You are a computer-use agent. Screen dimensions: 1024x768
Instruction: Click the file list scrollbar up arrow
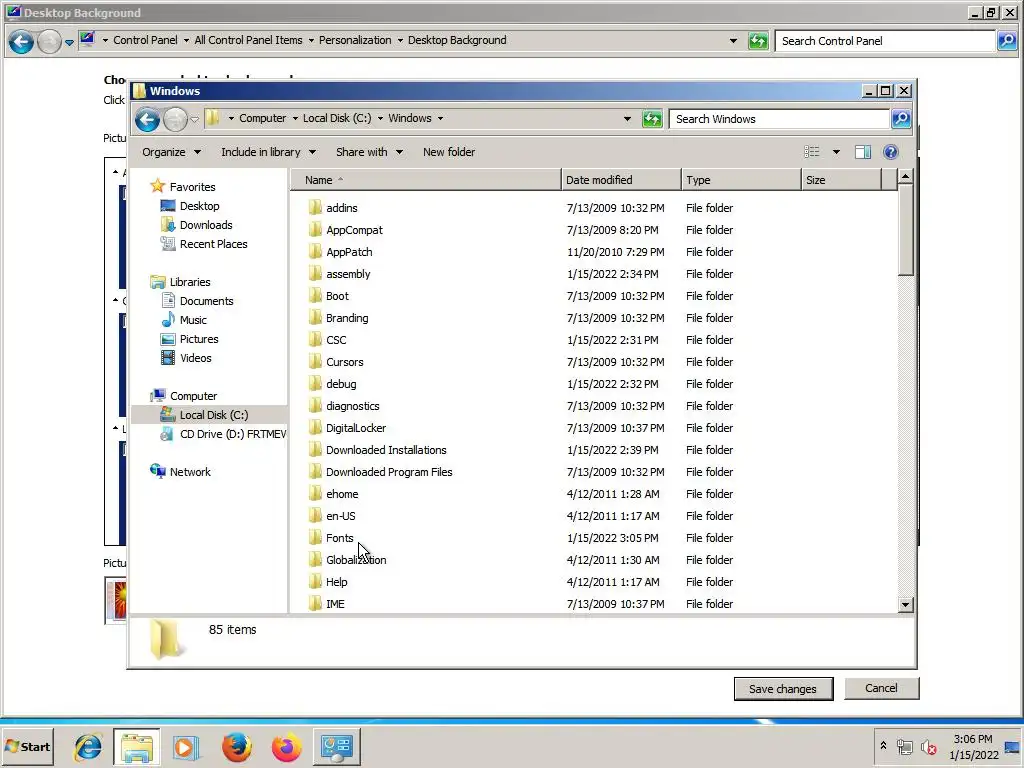(905, 176)
